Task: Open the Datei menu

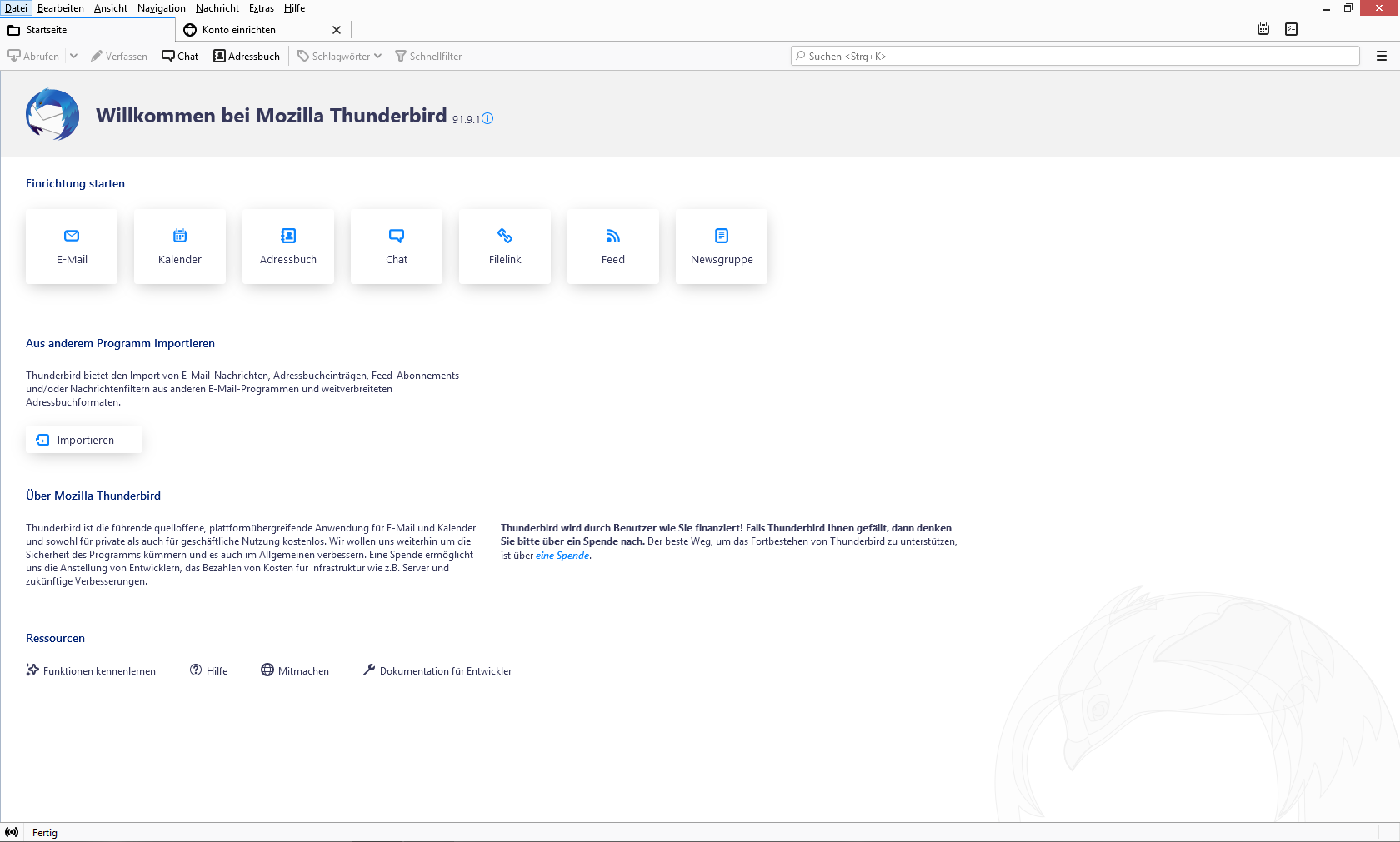Action: coord(17,8)
